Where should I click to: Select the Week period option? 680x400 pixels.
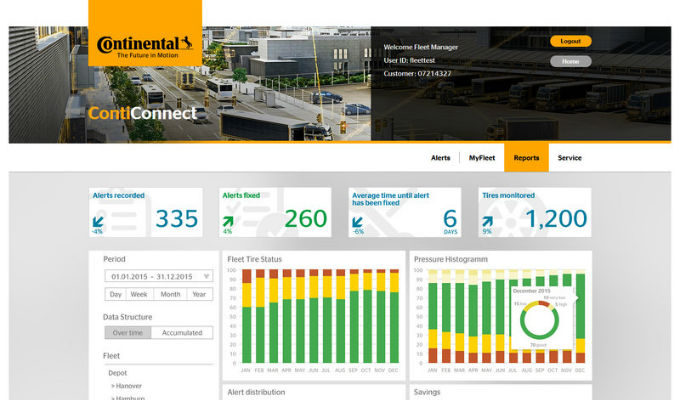click(139, 294)
